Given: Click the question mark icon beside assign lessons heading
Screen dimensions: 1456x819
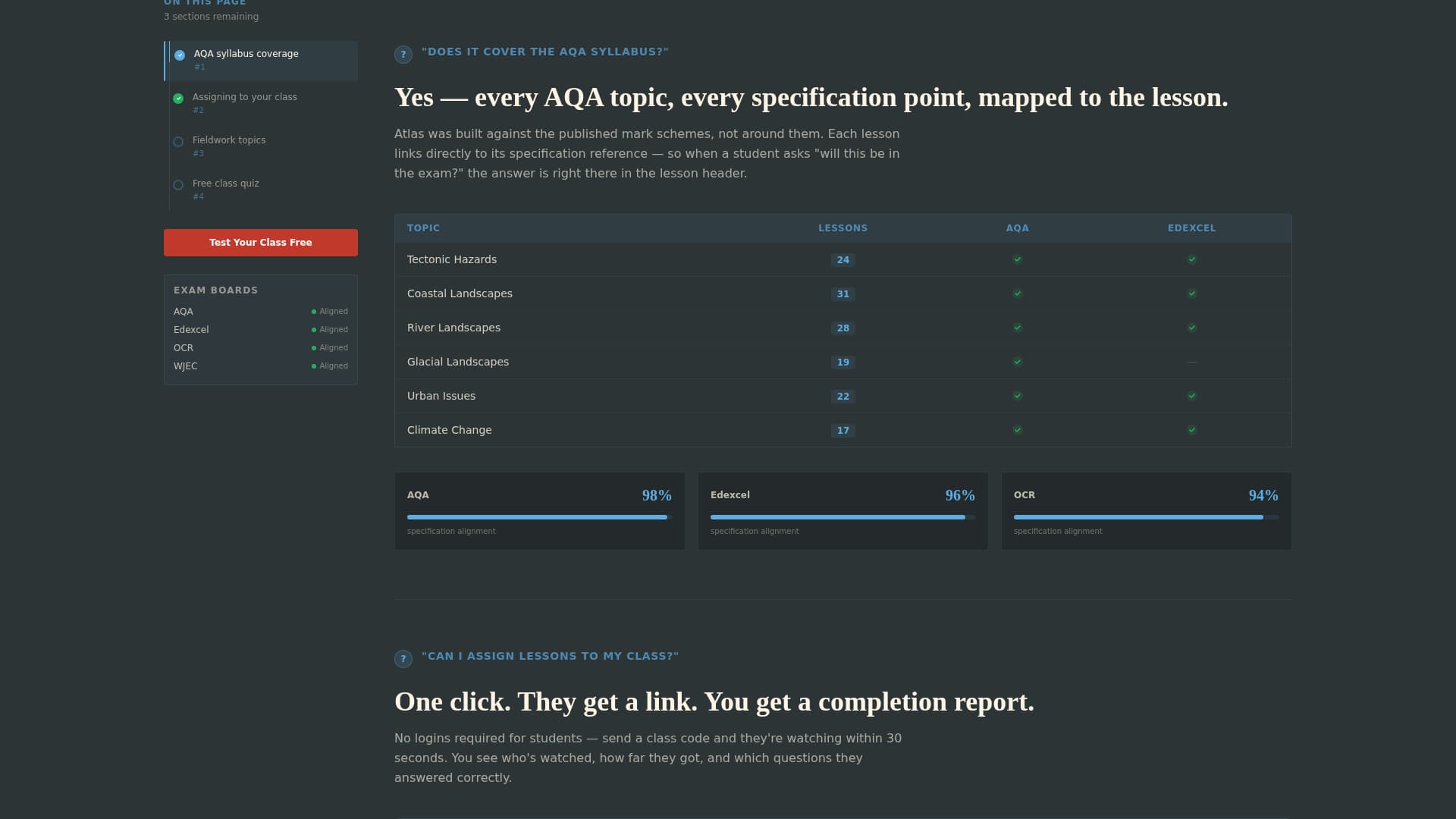Looking at the screenshot, I should click(403, 659).
